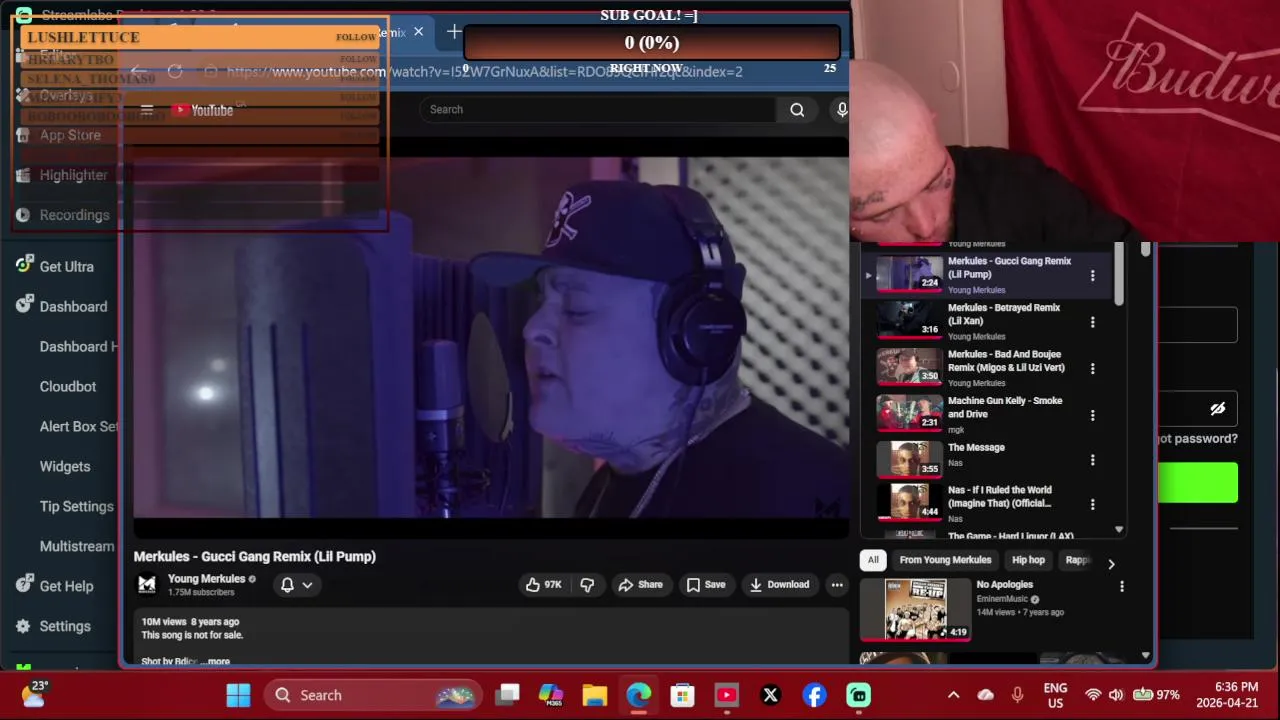Open Tip Settings in Streamlabs sidebar
Viewport: 1280px width, 720px height.
pos(76,507)
